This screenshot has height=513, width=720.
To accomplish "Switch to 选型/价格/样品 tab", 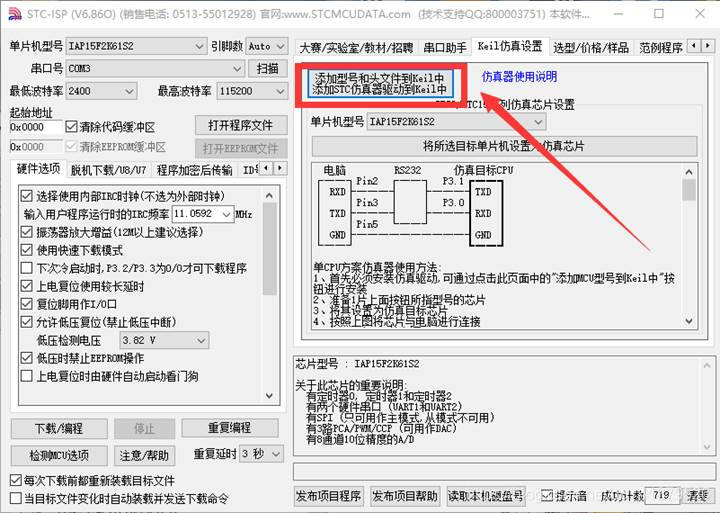I will tap(591, 48).
